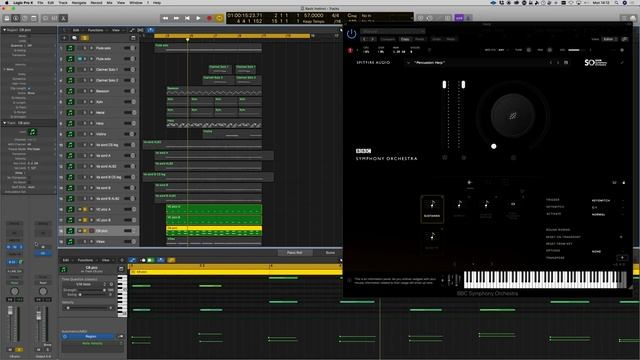Viewport: 640px width, 360px height.
Task: Solo the Bassoon track
Action: click(85, 91)
